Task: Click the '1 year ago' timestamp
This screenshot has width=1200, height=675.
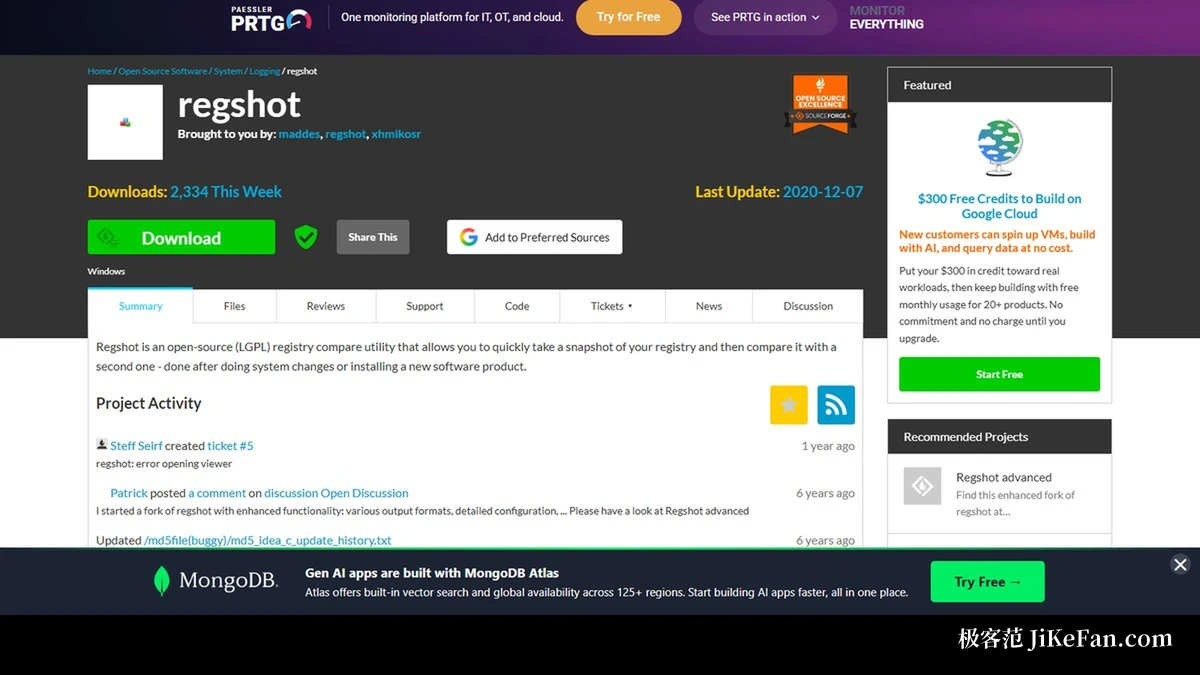Action: point(828,446)
